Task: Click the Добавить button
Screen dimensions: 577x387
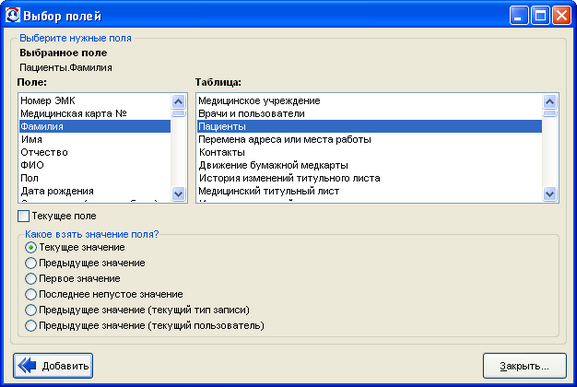Action: pos(53,366)
